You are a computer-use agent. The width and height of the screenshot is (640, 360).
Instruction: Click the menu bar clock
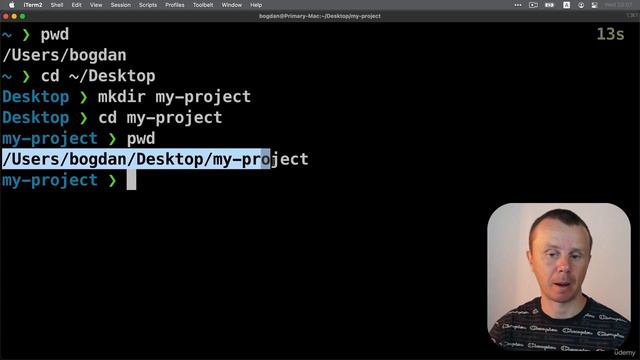[618, 5]
